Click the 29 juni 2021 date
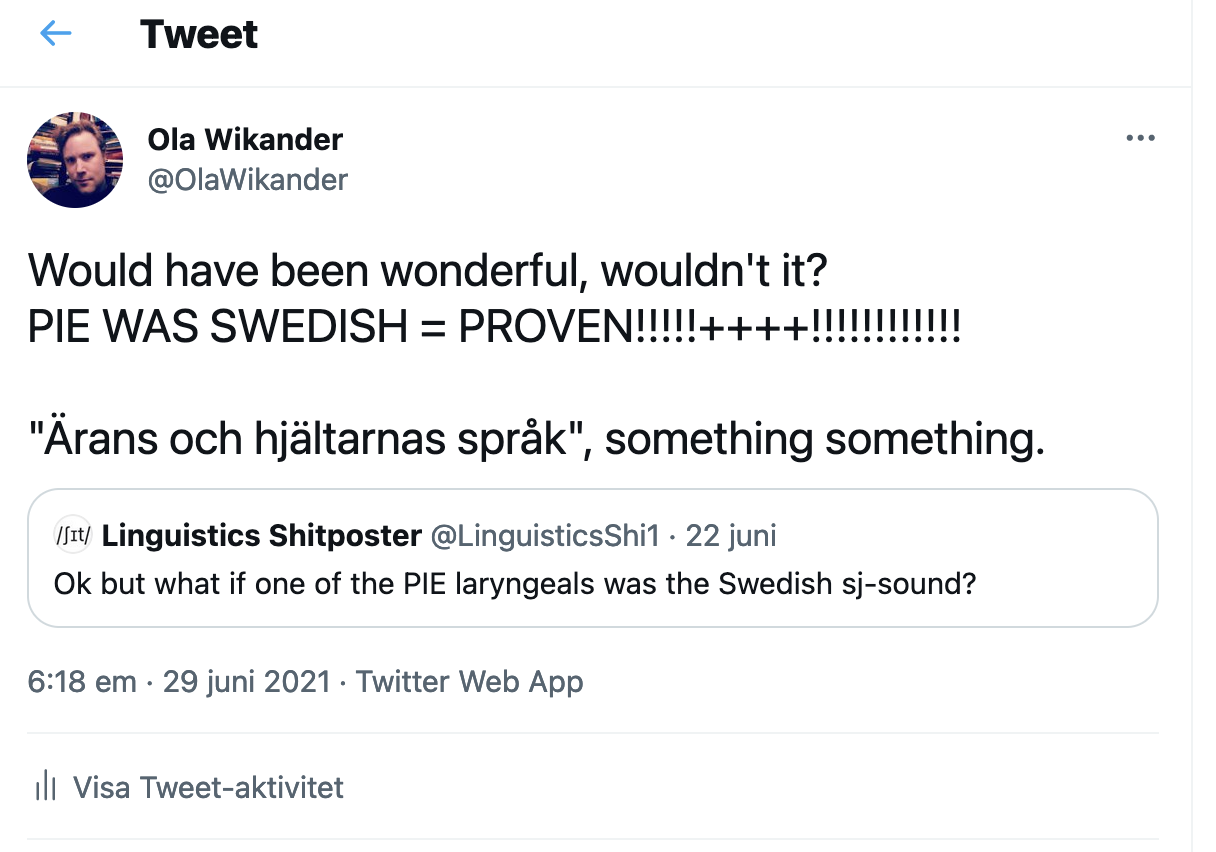Viewport: 1216px width, 852px height. (x=246, y=682)
